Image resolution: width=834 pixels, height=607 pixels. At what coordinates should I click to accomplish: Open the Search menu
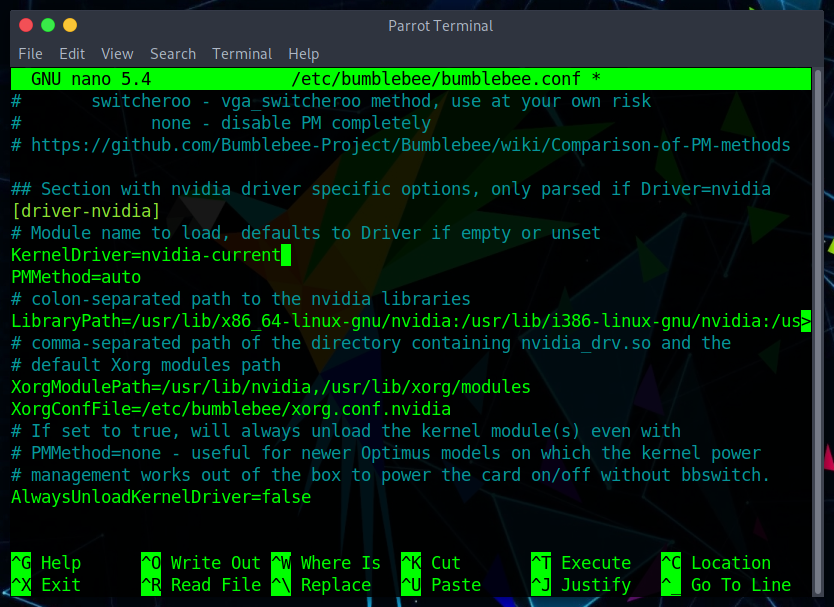coord(173,54)
